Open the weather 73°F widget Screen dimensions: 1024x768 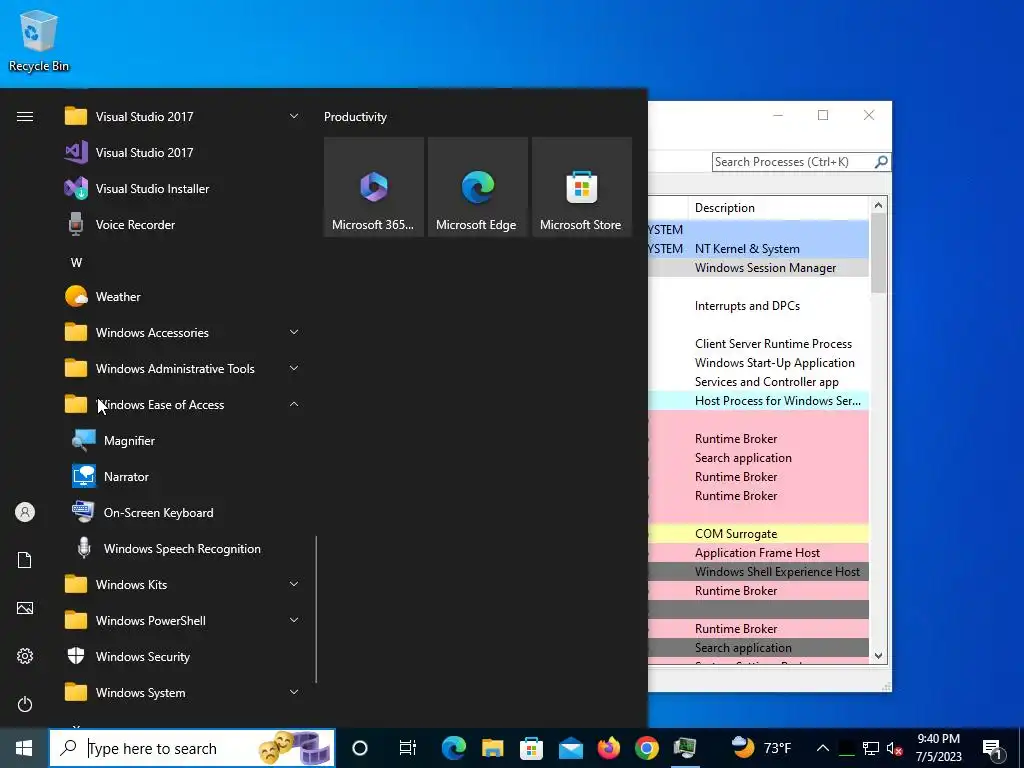[761, 748]
